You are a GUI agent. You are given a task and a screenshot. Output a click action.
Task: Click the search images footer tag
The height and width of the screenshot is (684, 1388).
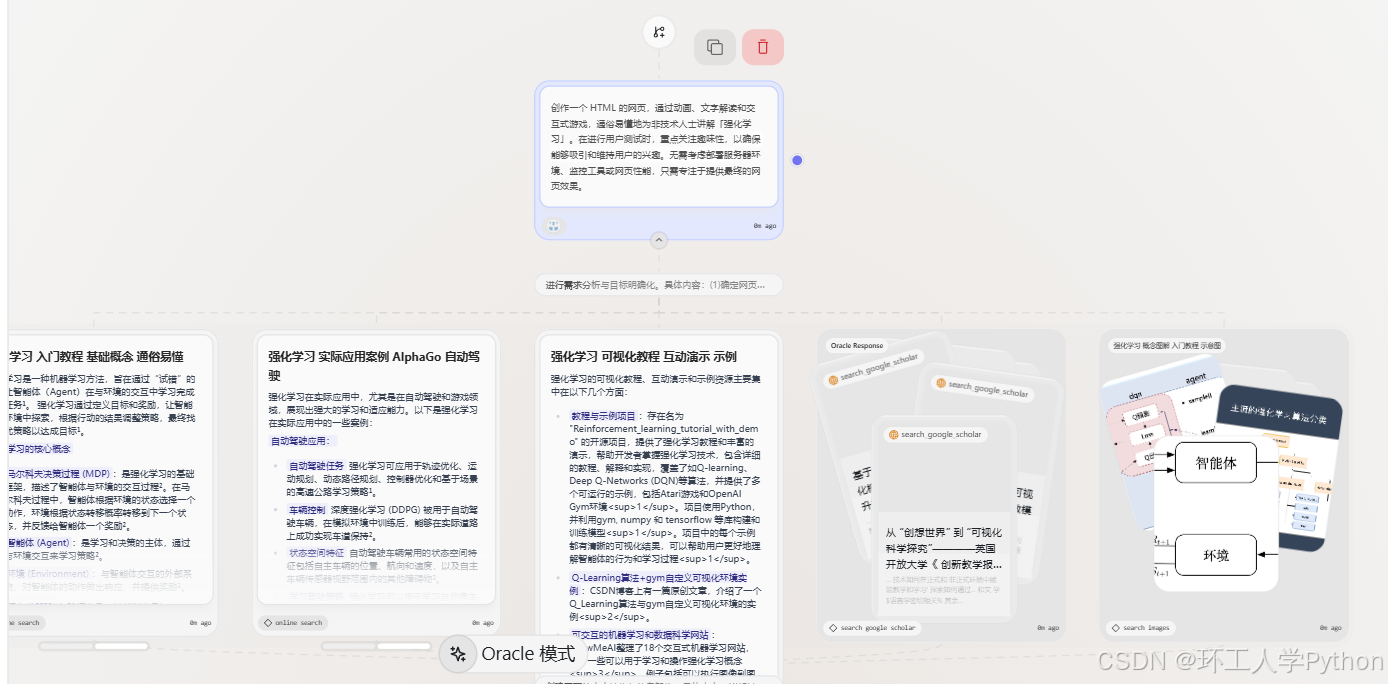[1142, 628]
